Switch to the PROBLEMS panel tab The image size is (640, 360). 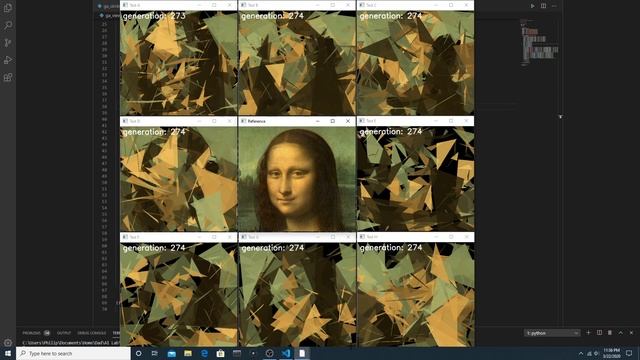point(31,333)
